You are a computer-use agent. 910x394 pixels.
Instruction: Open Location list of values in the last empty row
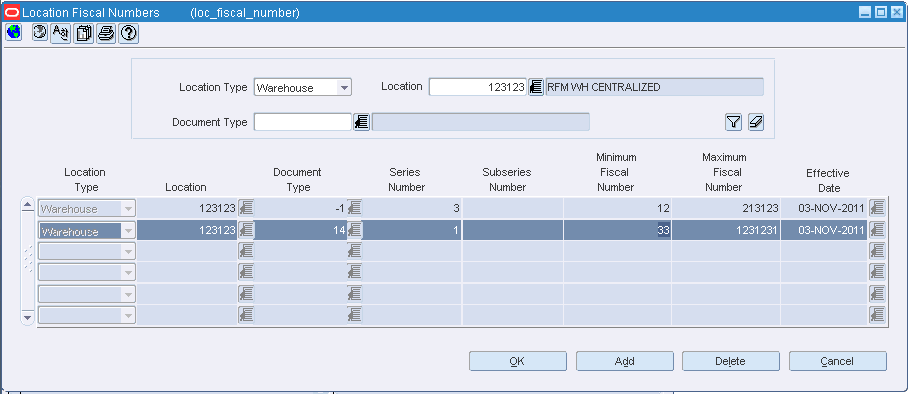[x=246, y=315]
